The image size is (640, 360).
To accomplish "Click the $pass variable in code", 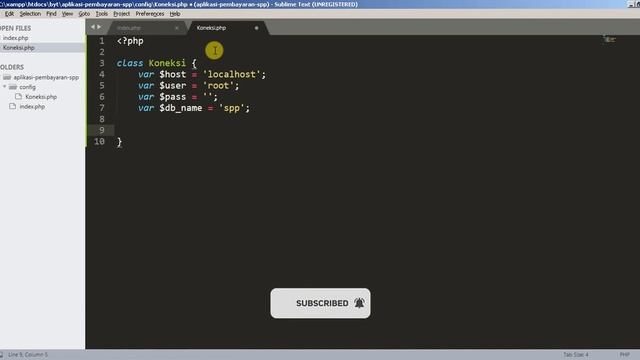I will [x=173, y=97].
